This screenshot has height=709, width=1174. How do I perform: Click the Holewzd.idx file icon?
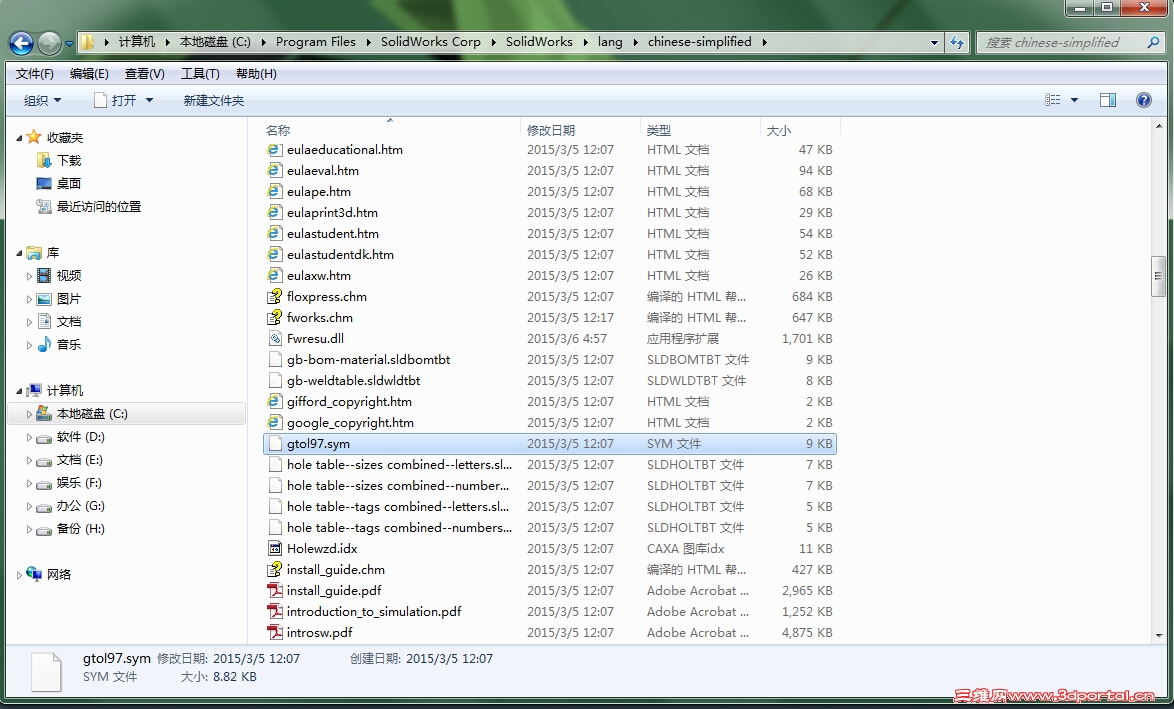[x=275, y=549]
